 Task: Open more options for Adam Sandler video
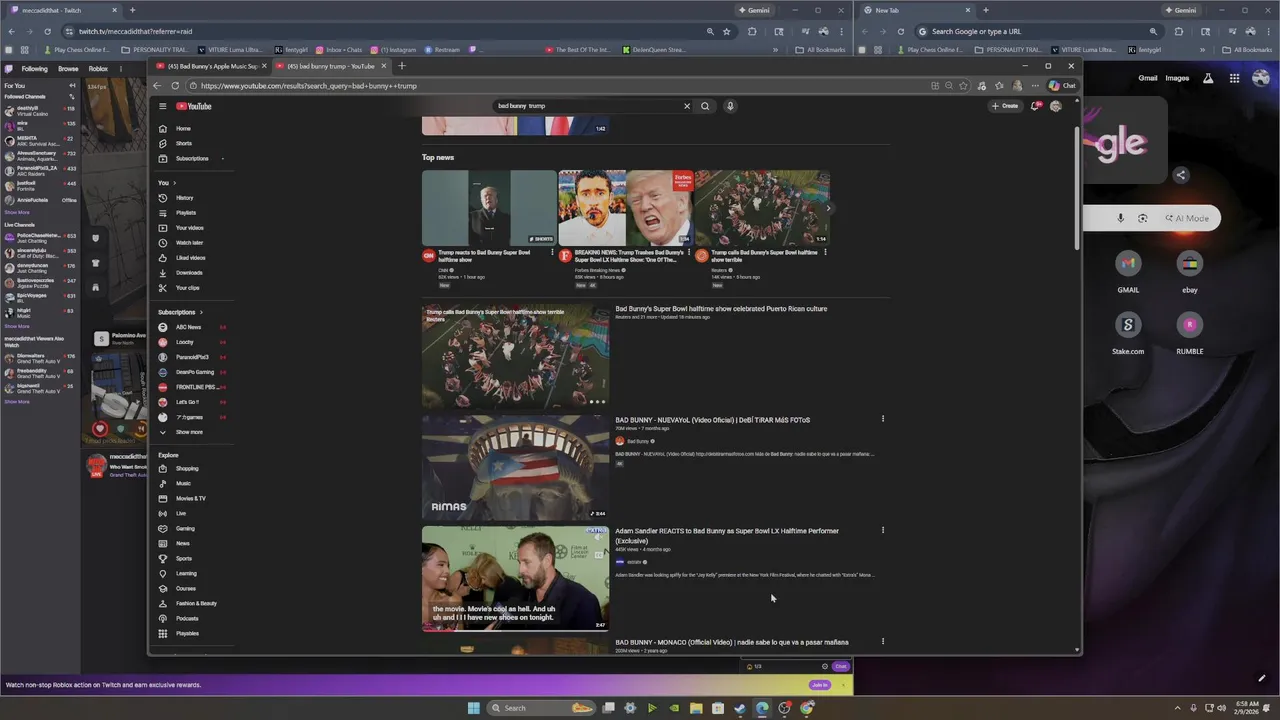(x=883, y=530)
